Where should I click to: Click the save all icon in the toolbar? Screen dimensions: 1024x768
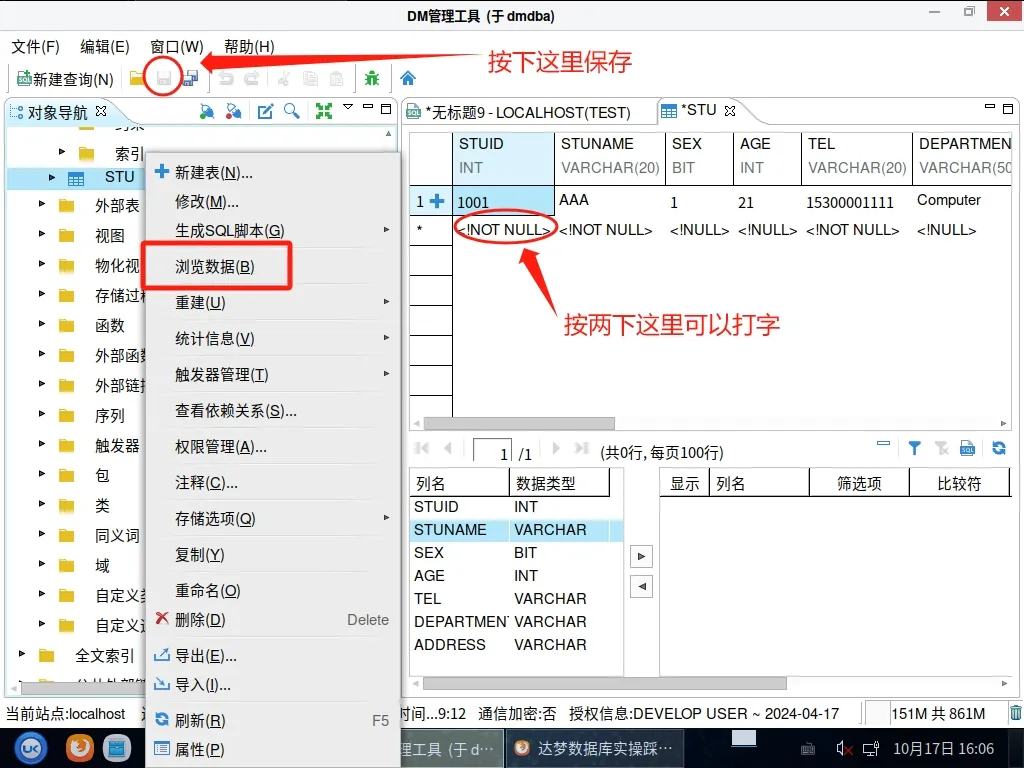[x=189, y=79]
